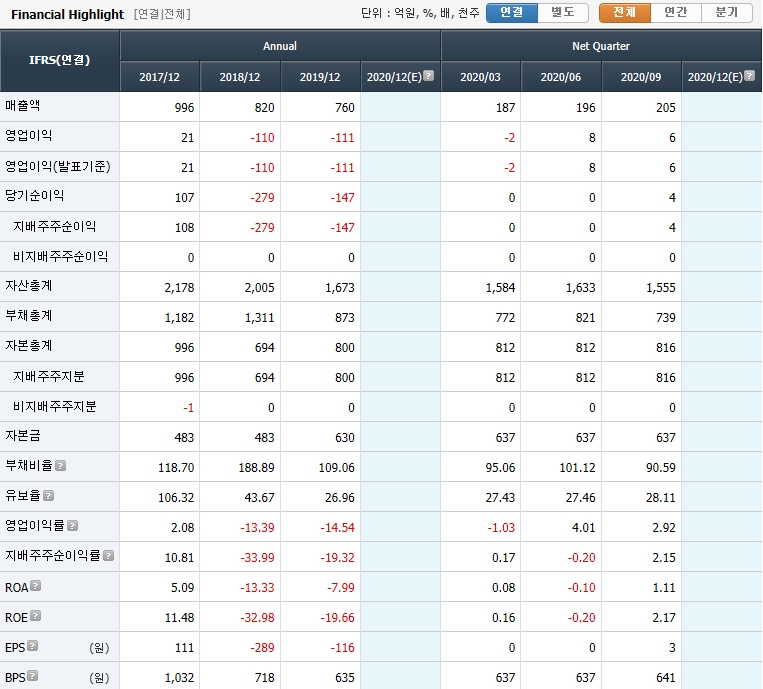Click the ROA help icon
This screenshot has width=763, height=689.
point(36,586)
